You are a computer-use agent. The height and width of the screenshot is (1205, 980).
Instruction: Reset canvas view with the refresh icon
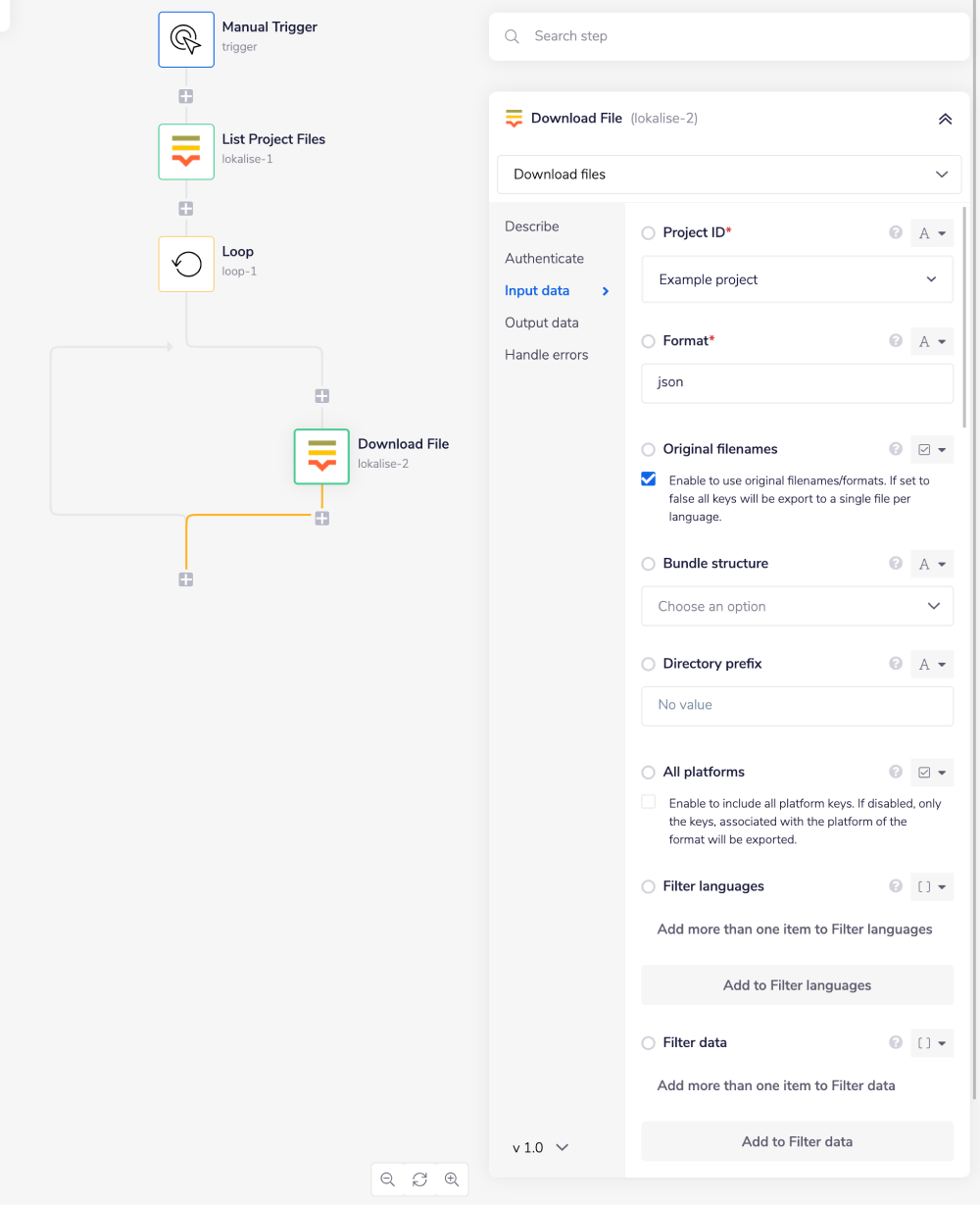pos(419,1180)
